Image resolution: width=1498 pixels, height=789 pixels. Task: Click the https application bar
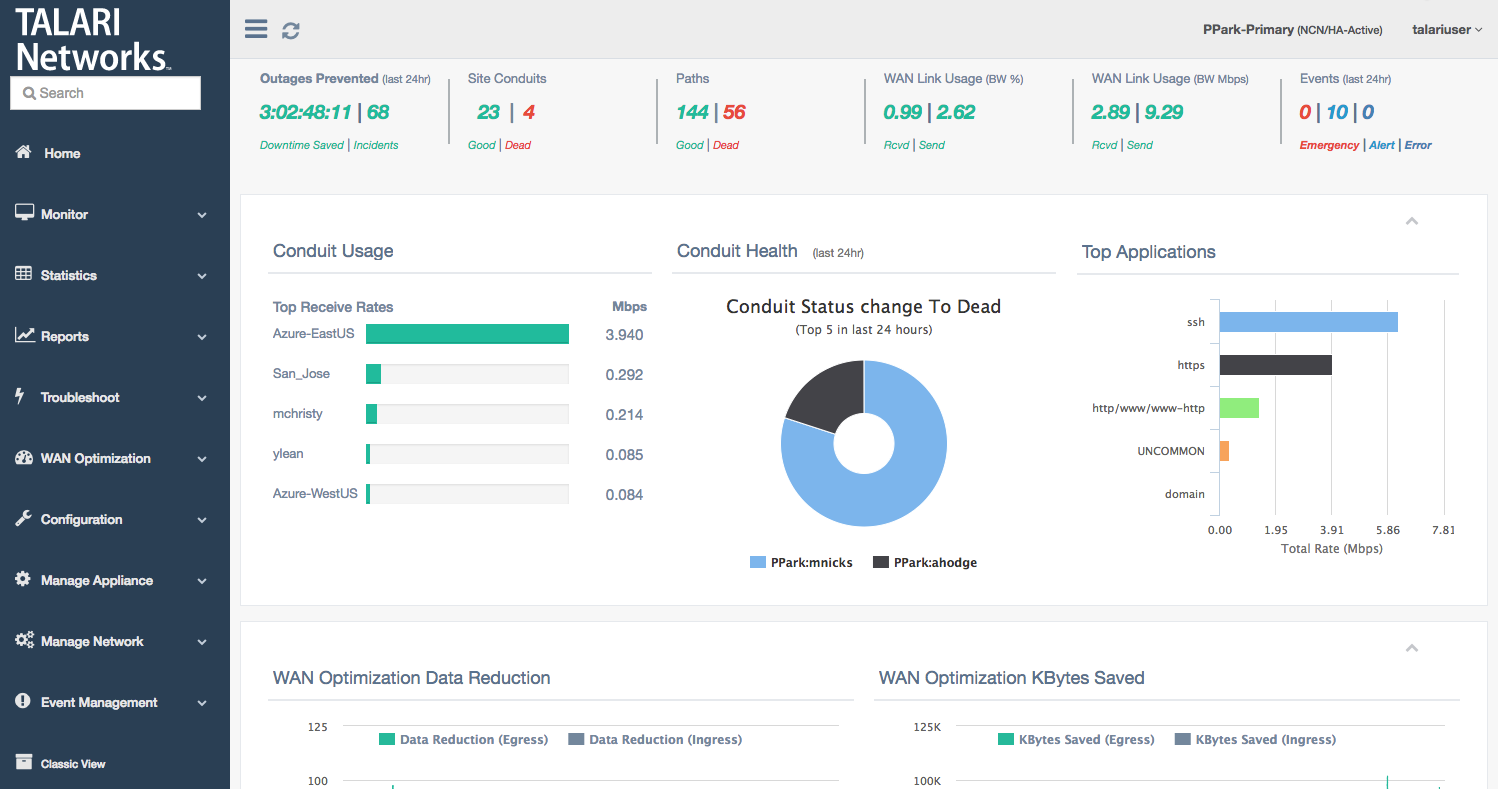[1275, 365]
